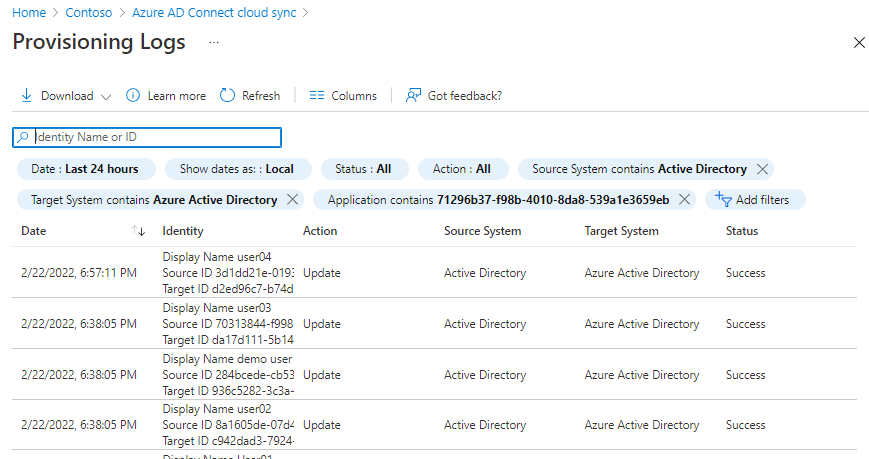Click the Got feedback icon
The image size is (869, 459).
point(413,96)
